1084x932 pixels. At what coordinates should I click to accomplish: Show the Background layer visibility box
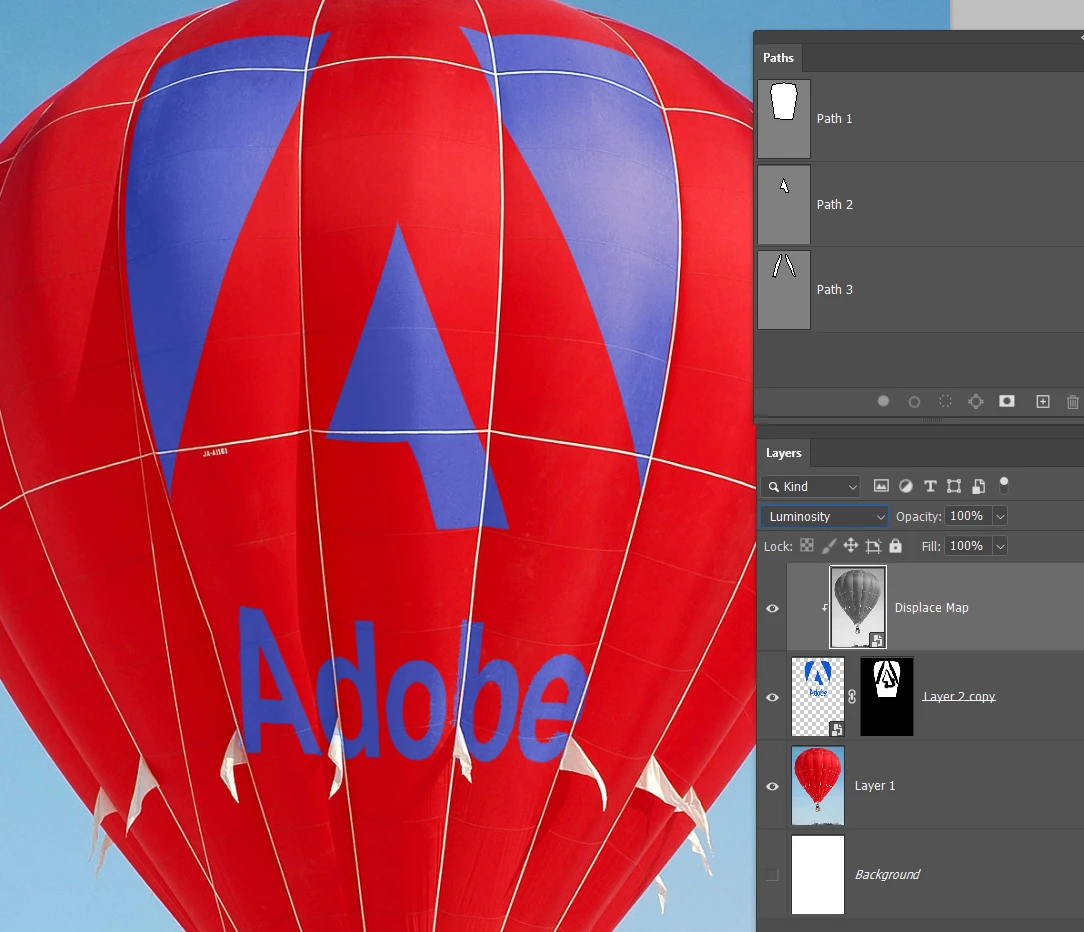[x=772, y=875]
